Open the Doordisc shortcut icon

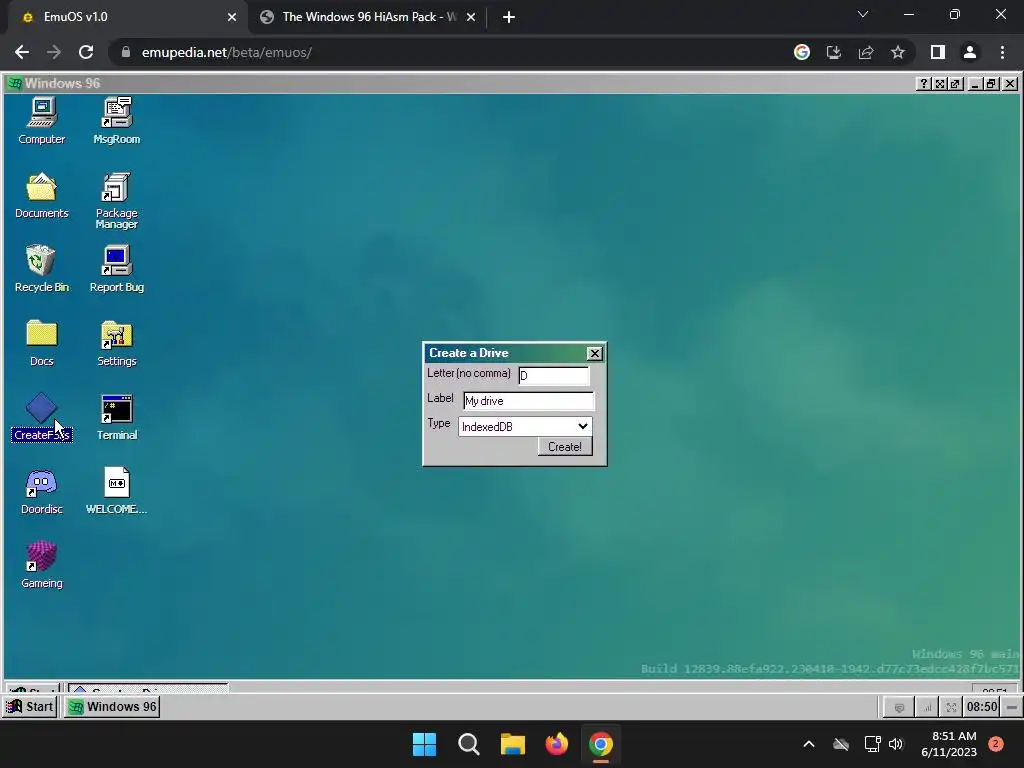pyautogui.click(x=42, y=490)
